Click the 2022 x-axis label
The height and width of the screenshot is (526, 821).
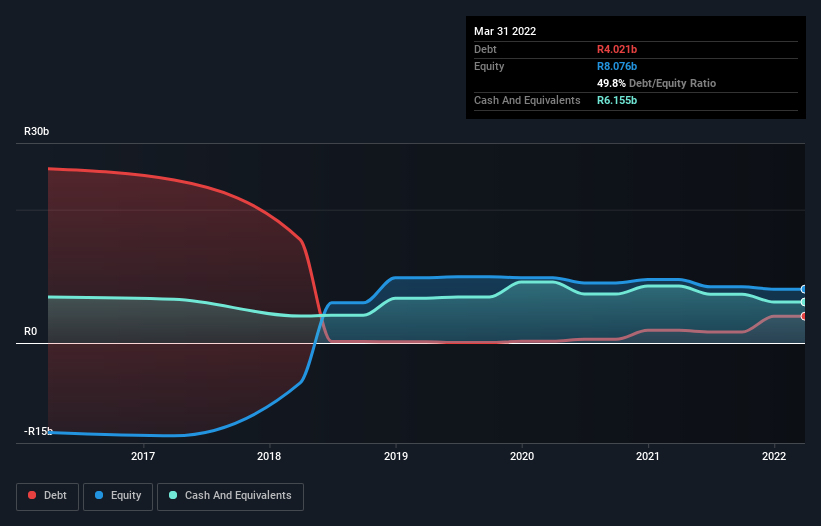[774, 456]
